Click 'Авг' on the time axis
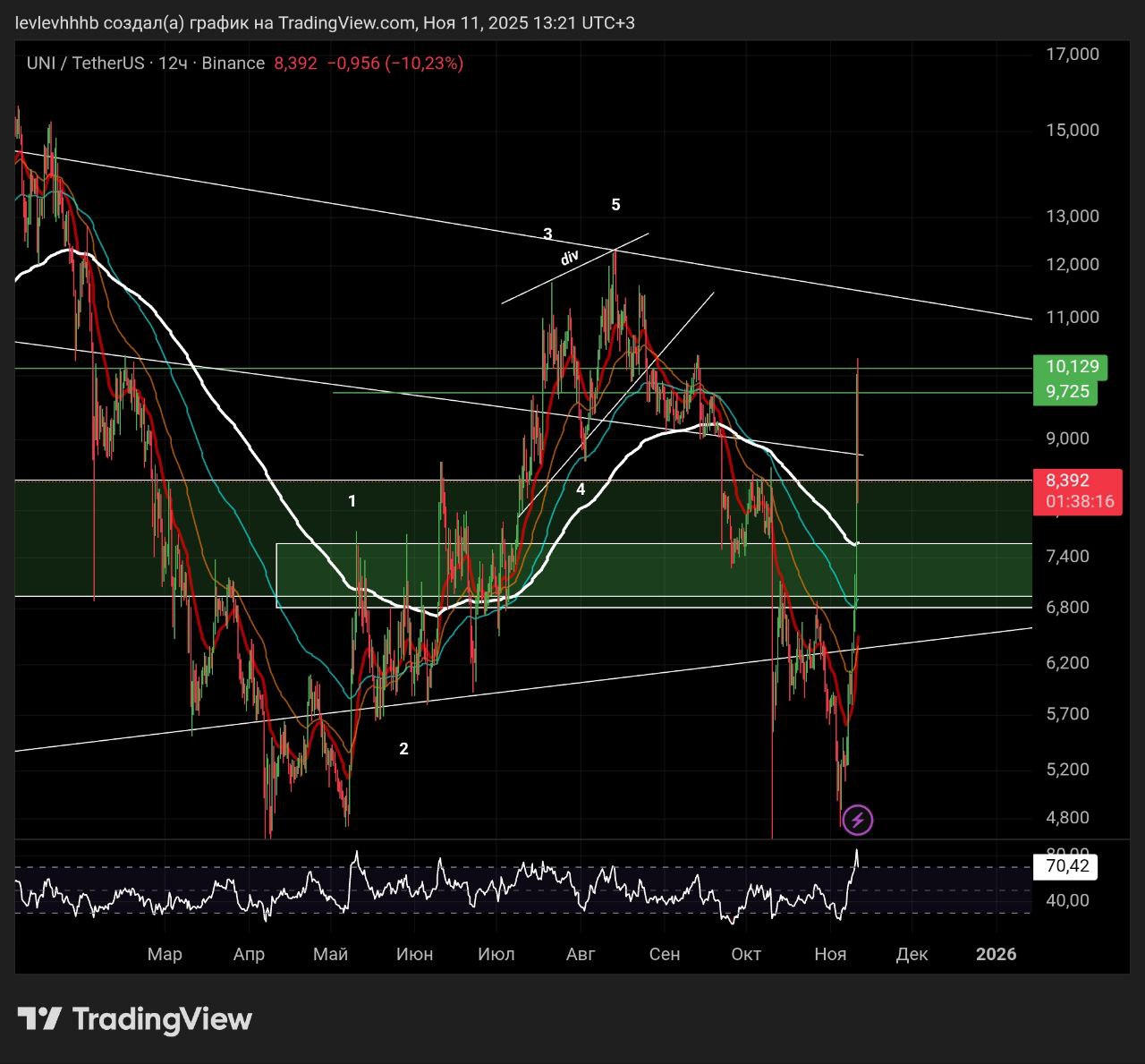Screen dimensions: 1145x1064 (581, 954)
